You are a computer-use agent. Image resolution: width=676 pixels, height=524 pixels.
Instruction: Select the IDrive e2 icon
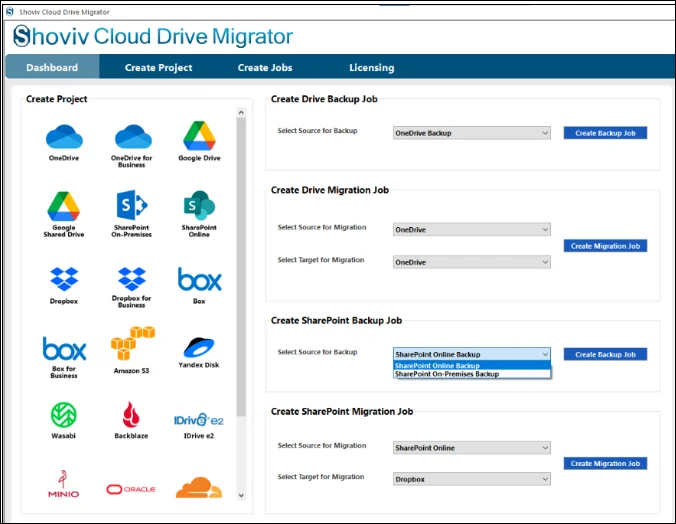[x=199, y=420]
